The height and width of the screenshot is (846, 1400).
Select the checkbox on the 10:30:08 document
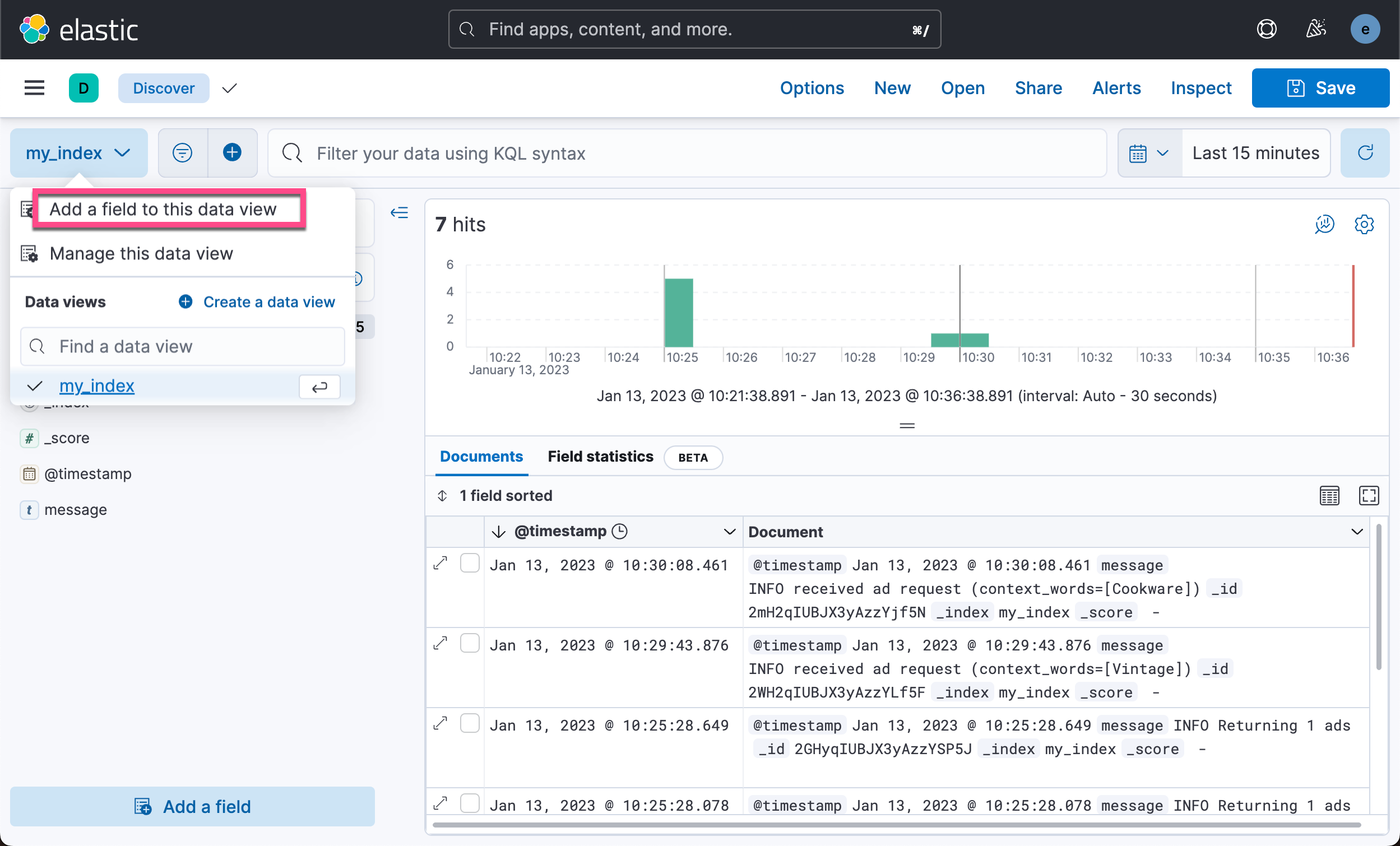470,563
